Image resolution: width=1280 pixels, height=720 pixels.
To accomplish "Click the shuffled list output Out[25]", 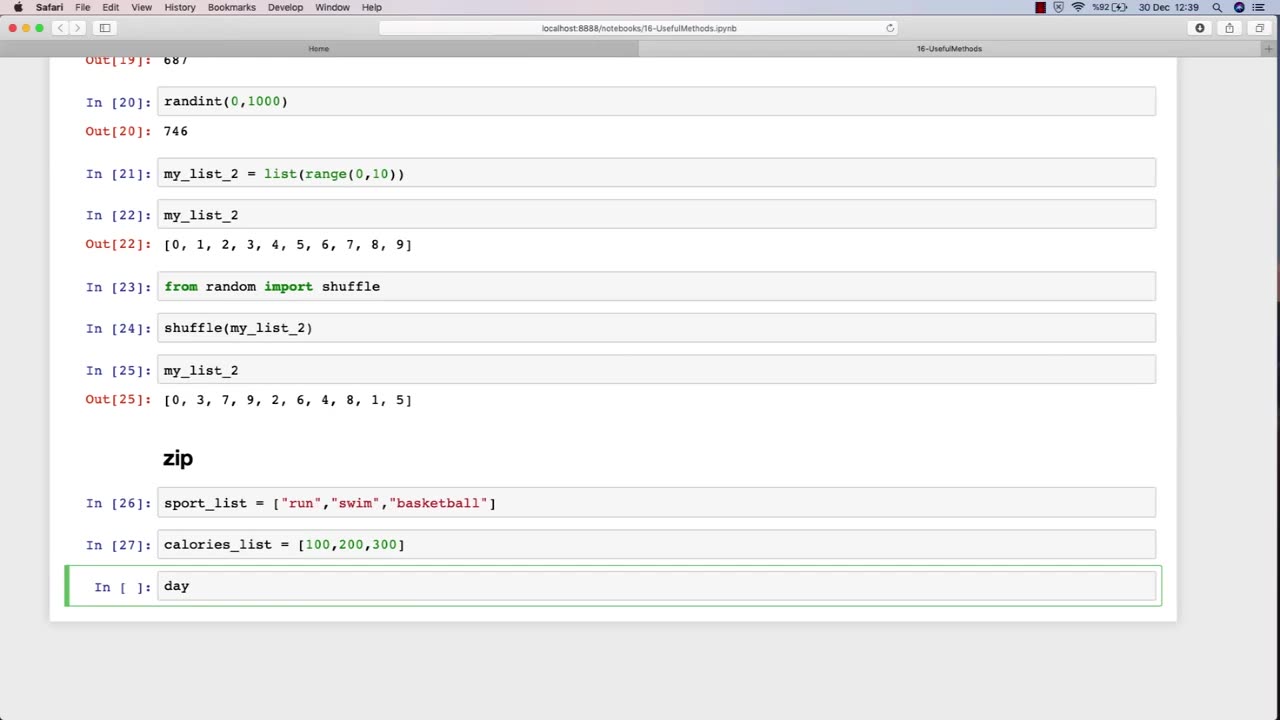I will (x=288, y=400).
